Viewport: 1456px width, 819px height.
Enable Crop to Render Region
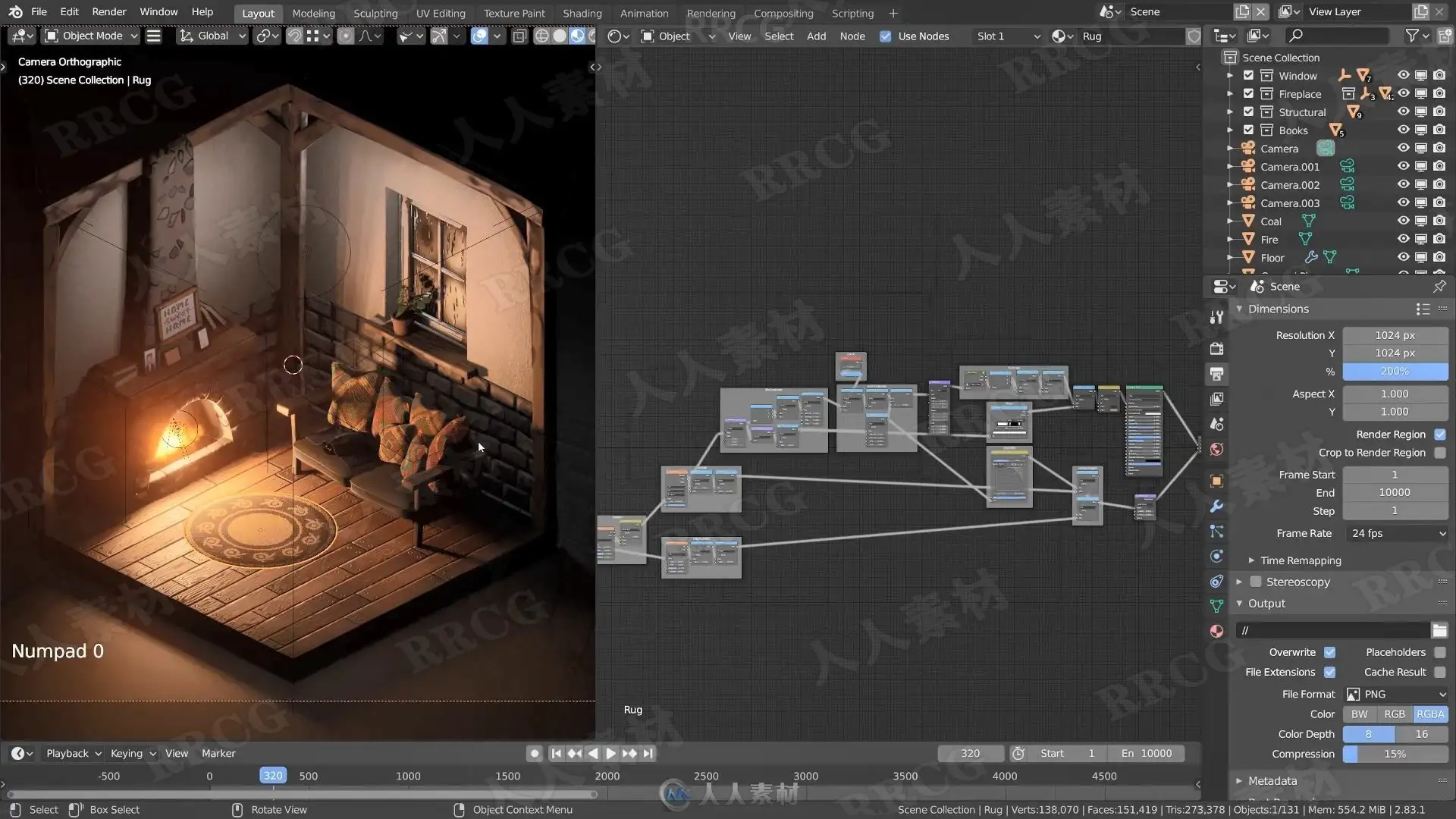[x=1439, y=453]
